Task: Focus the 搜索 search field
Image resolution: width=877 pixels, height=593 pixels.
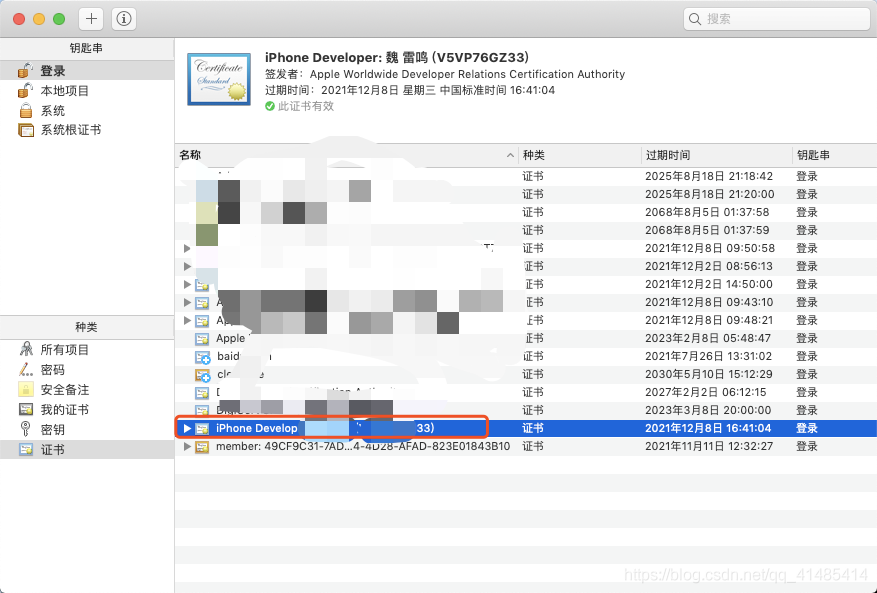Action: coord(776,19)
